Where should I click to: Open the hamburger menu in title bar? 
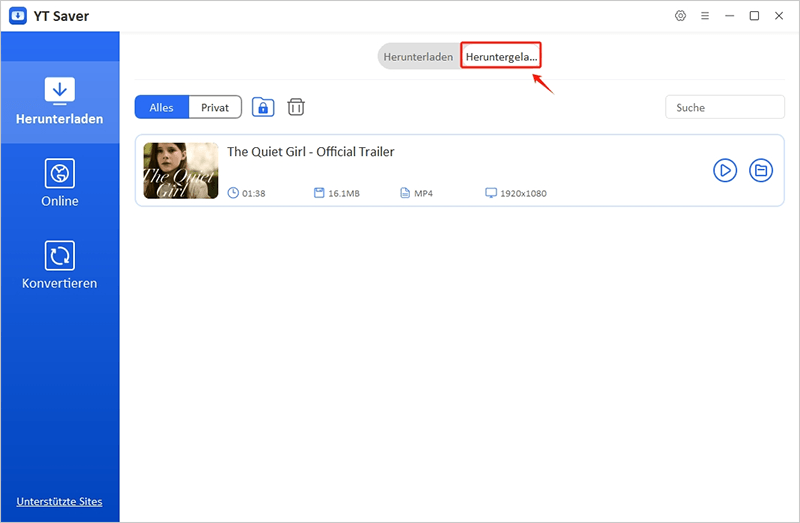tap(705, 16)
